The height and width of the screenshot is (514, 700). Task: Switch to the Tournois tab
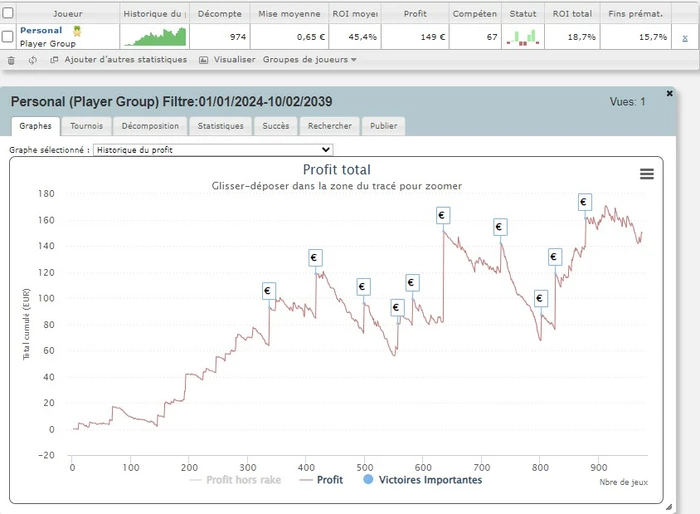click(x=86, y=126)
